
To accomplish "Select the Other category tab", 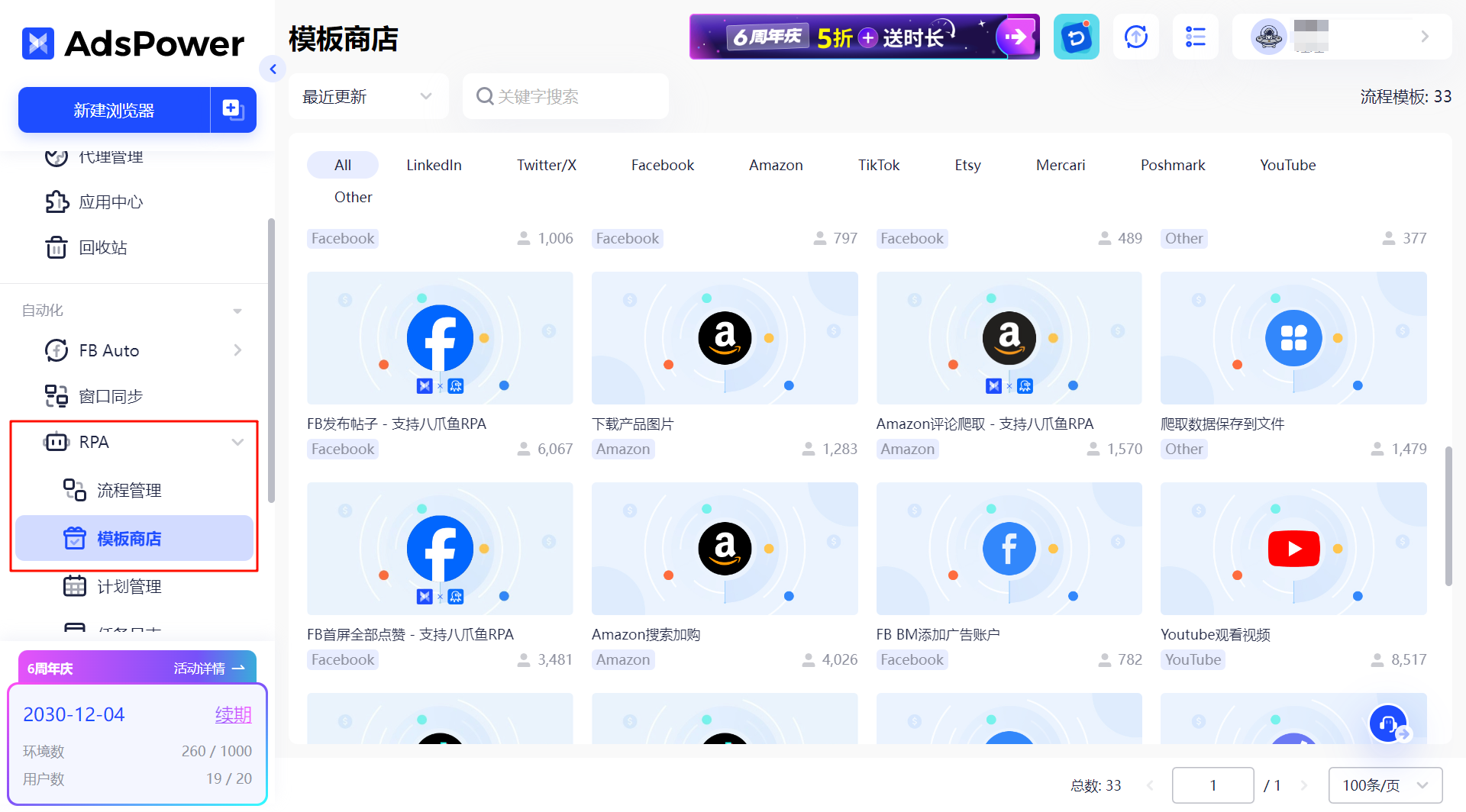I will tap(354, 197).
